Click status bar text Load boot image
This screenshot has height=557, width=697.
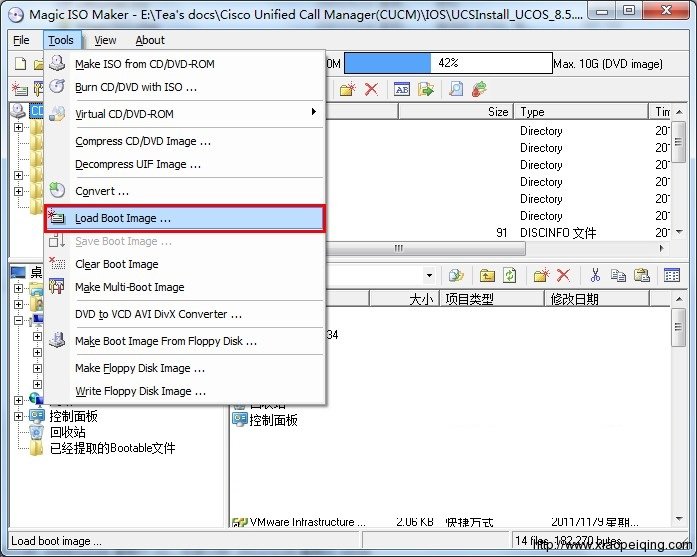pos(56,541)
